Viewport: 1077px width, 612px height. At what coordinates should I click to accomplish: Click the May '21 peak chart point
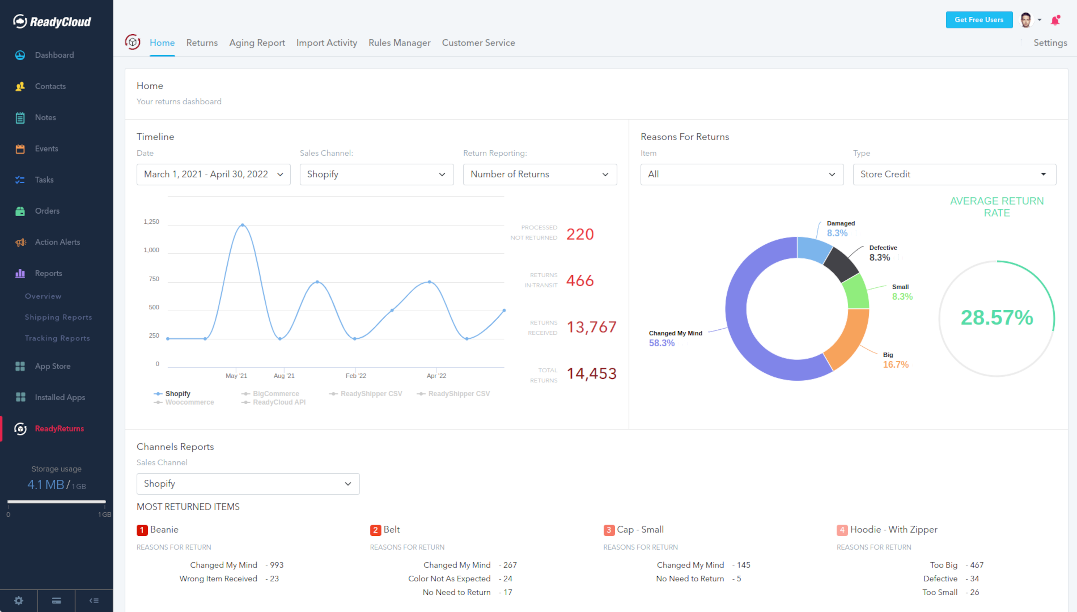[x=242, y=225]
